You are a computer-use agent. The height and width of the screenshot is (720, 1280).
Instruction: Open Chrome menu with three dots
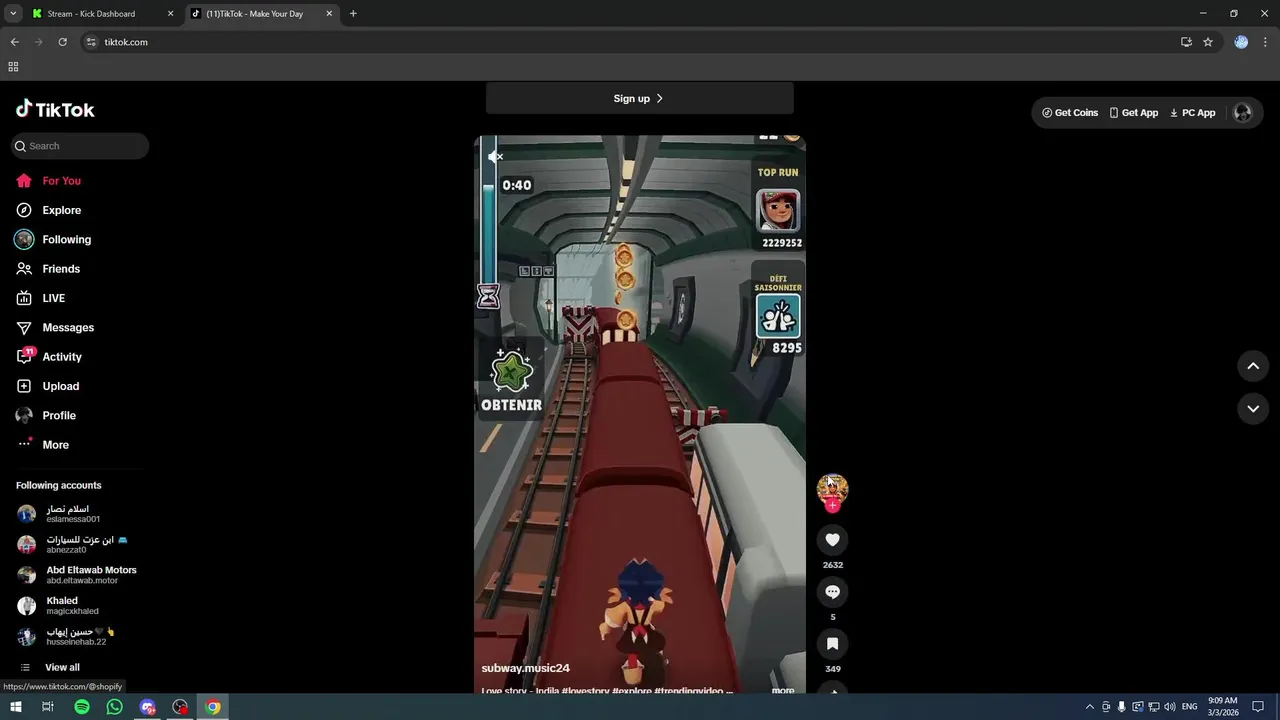coord(1266,42)
